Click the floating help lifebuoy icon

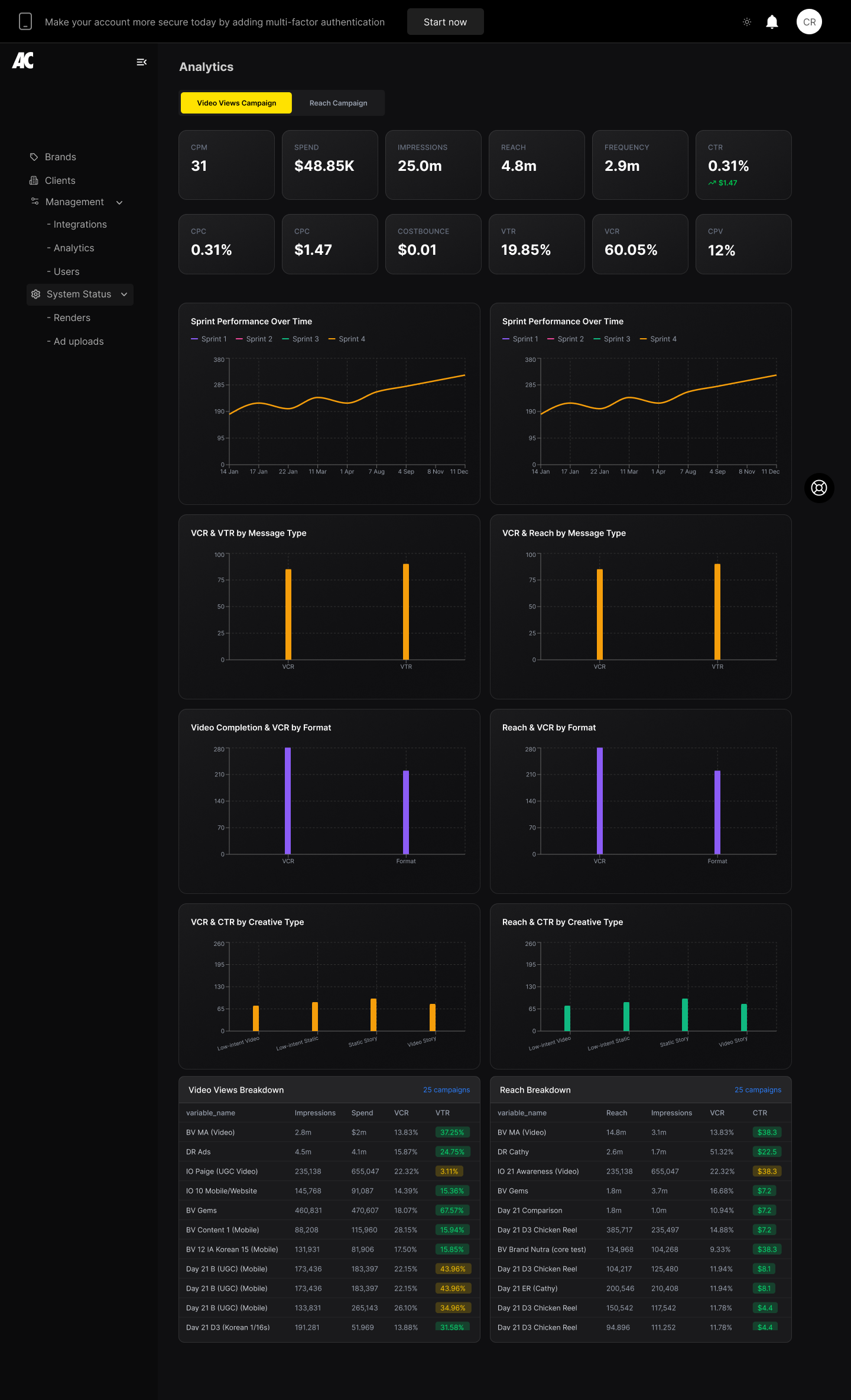(819, 488)
